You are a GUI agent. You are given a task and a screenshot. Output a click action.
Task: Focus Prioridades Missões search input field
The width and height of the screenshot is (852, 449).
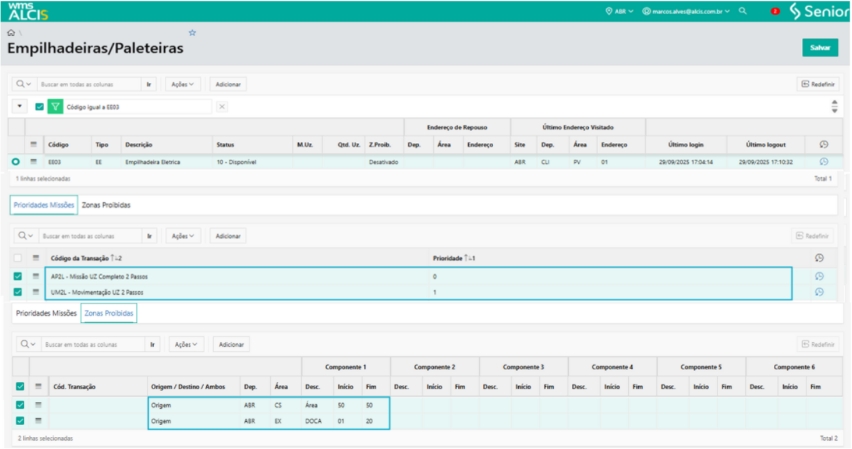coord(90,236)
